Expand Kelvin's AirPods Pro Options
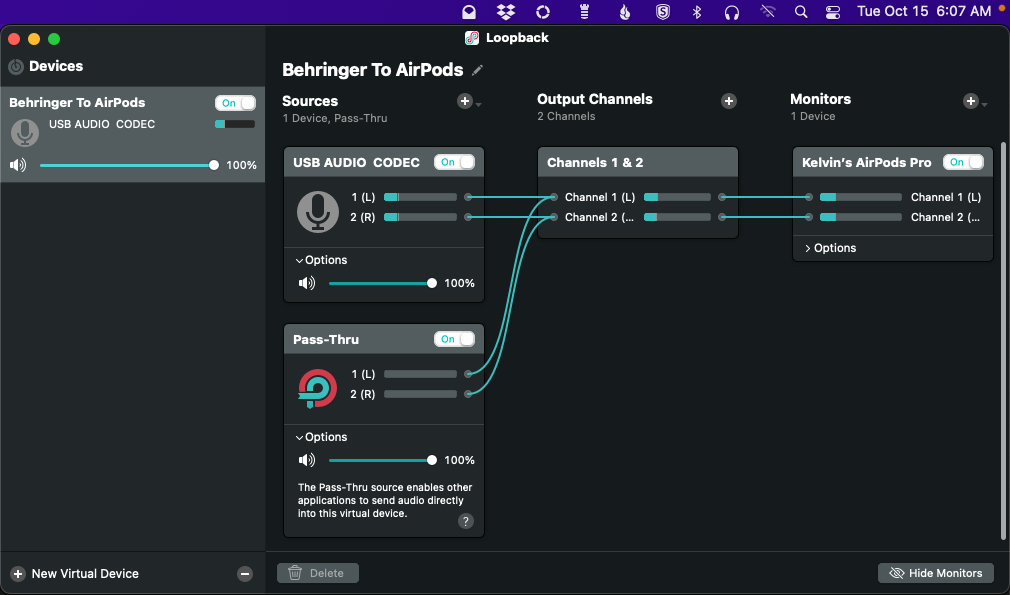This screenshot has width=1010, height=595. (x=830, y=248)
